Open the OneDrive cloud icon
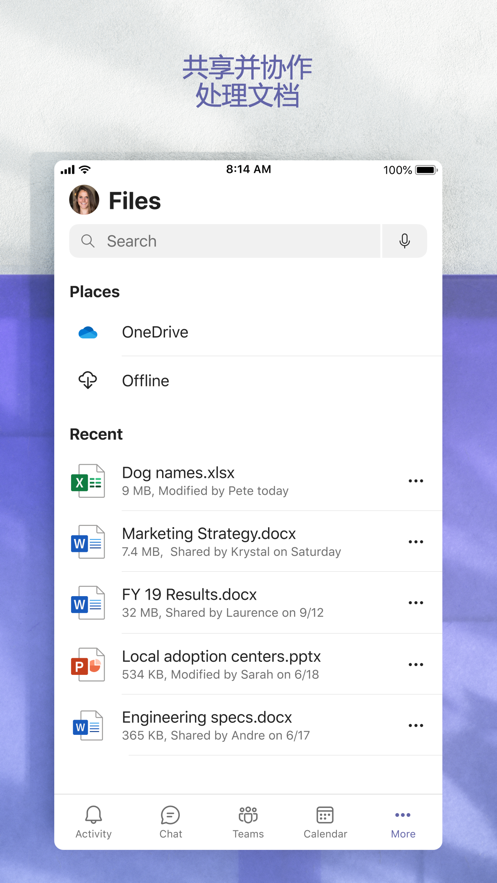Image resolution: width=497 pixels, height=883 pixels. pyautogui.click(x=88, y=332)
